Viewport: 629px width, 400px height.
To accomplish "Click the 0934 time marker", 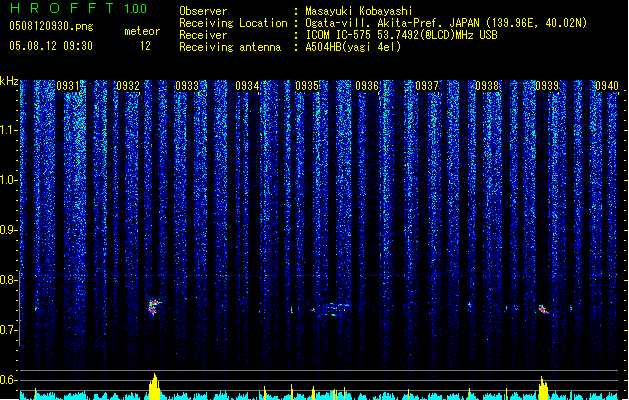I will (247, 86).
